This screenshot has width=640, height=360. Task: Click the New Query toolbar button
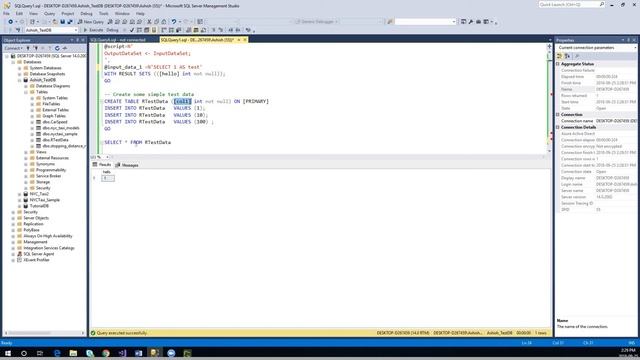click(x=91, y=22)
